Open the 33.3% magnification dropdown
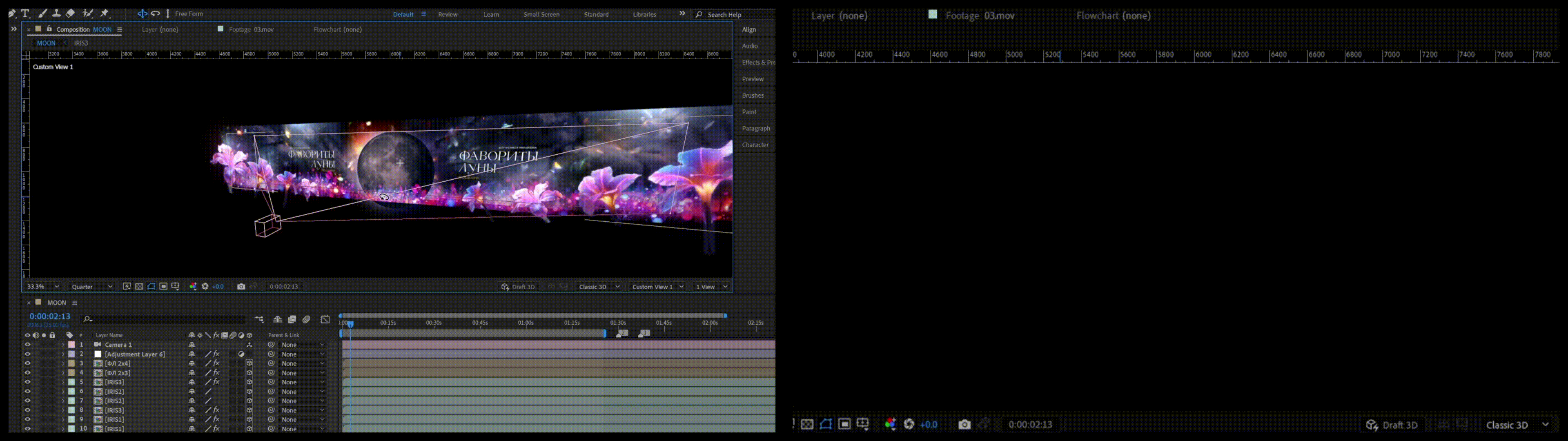This screenshot has width=1568, height=441. click(x=43, y=286)
